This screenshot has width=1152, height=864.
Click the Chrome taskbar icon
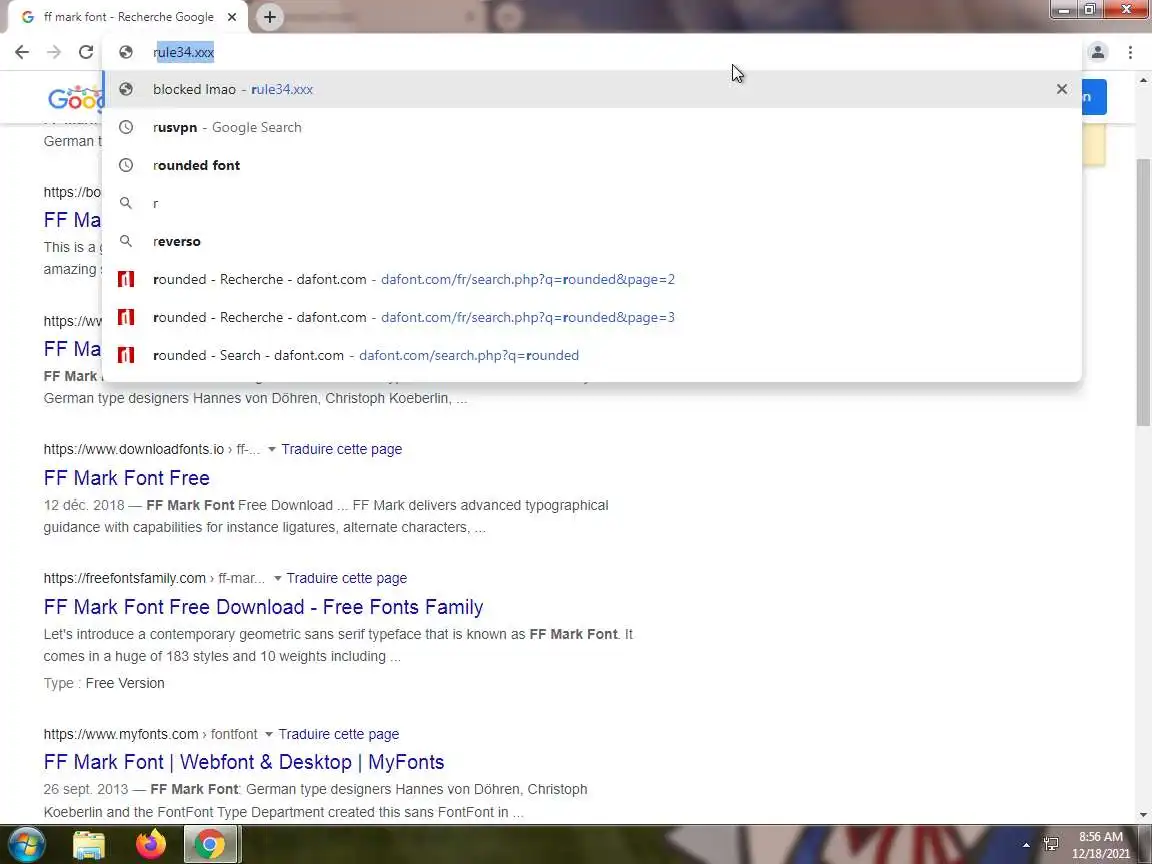[210, 845]
